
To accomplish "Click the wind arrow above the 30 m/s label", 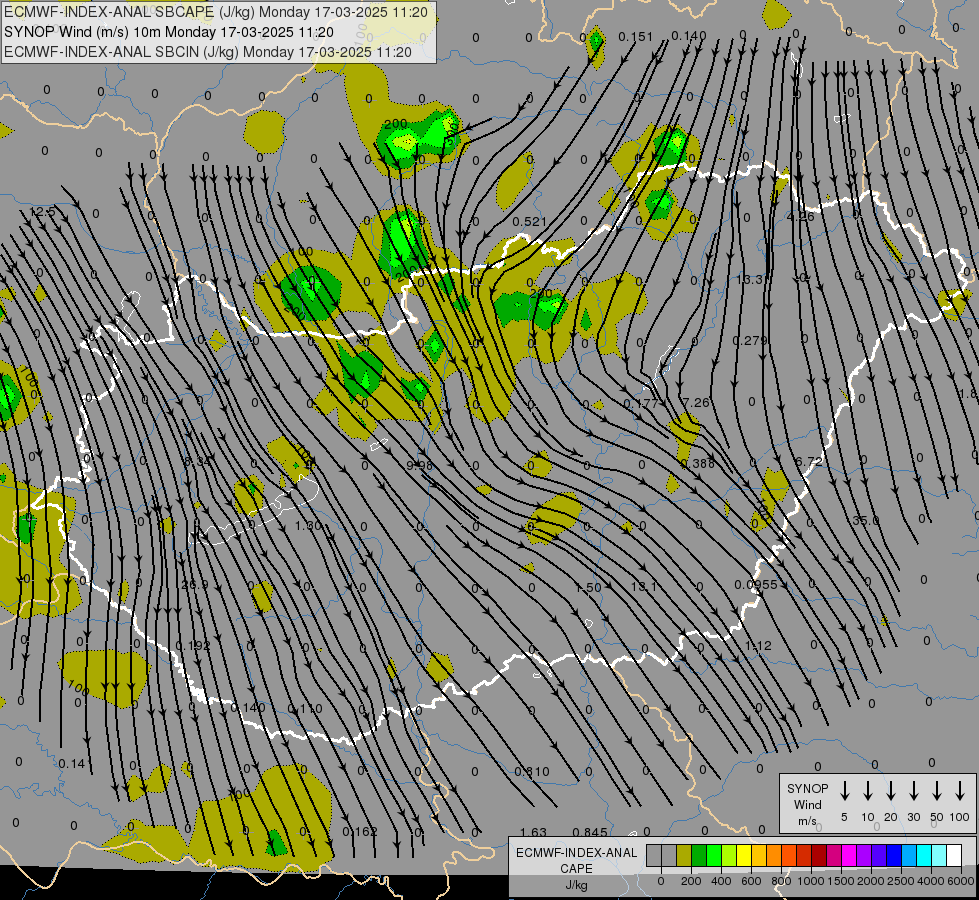I will pos(913,791).
